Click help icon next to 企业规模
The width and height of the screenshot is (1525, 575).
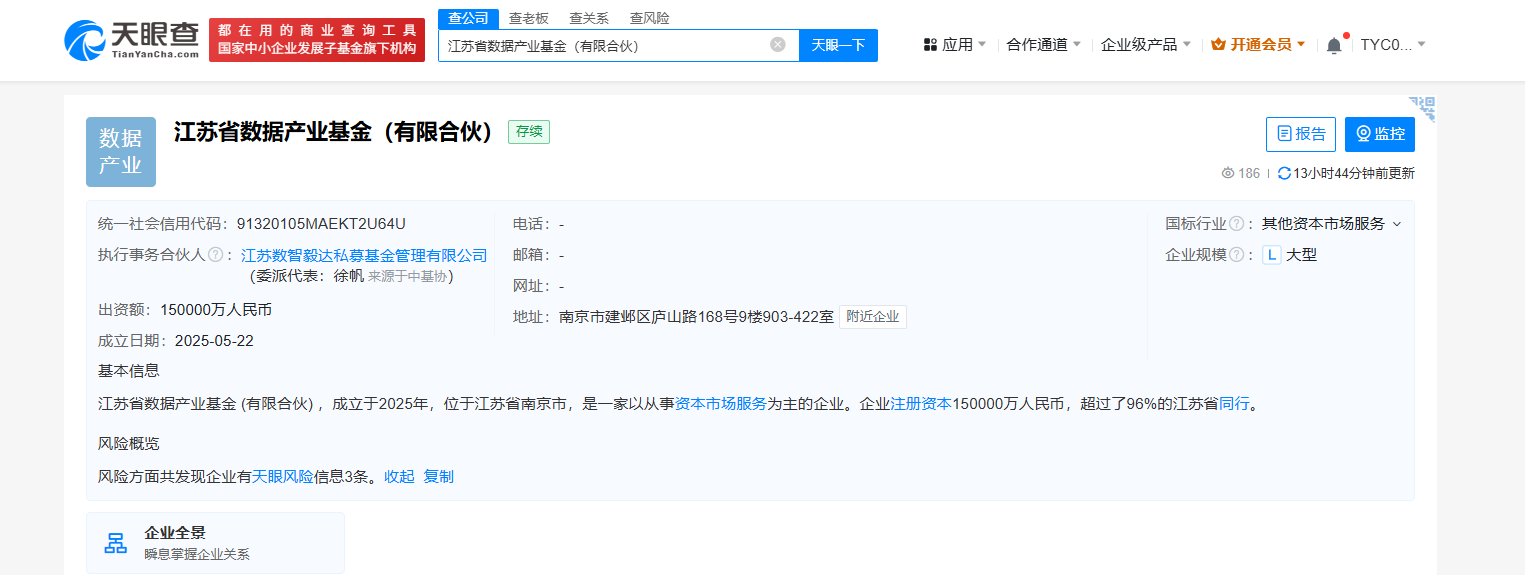[1236, 255]
